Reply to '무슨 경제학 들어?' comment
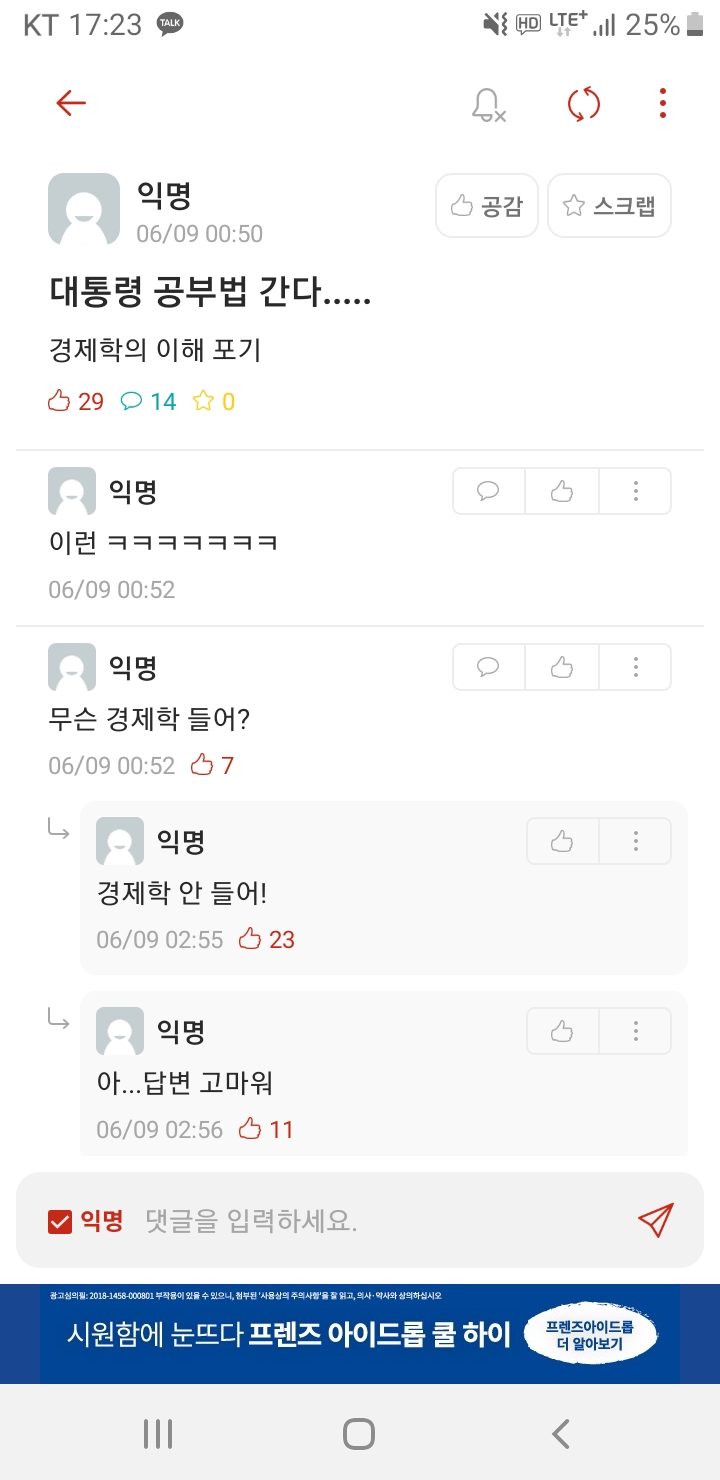Viewport: 720px width, 1480px height. (x=488, y=667)
